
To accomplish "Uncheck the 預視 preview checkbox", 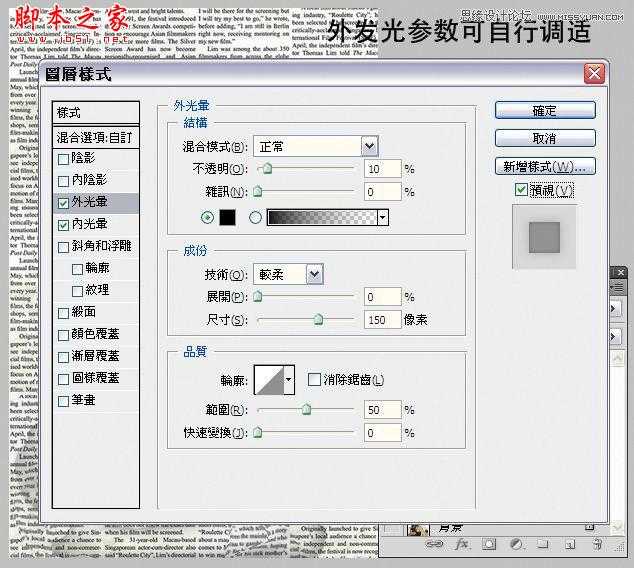I will (x=521, y=189).
